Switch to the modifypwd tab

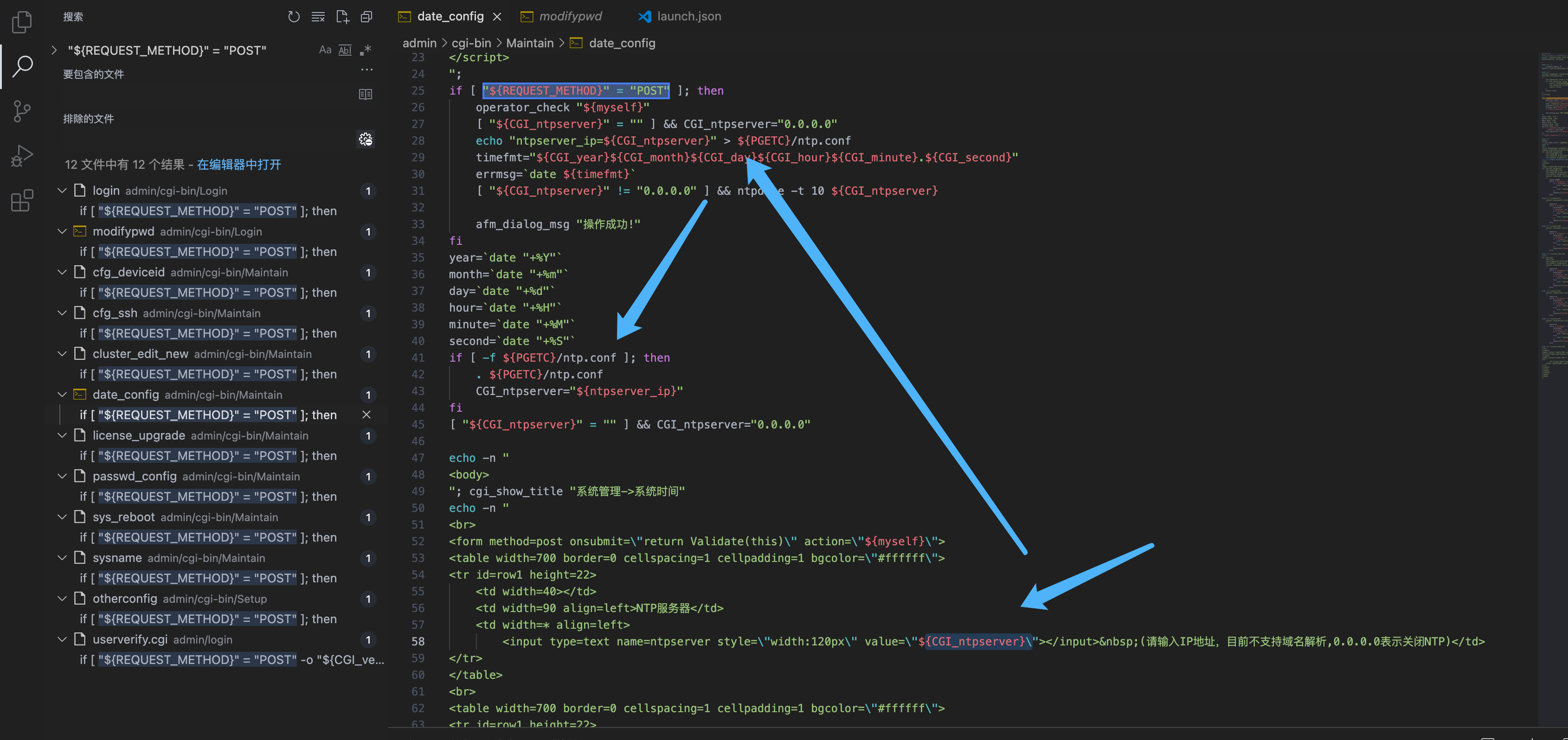click(570, 16)
